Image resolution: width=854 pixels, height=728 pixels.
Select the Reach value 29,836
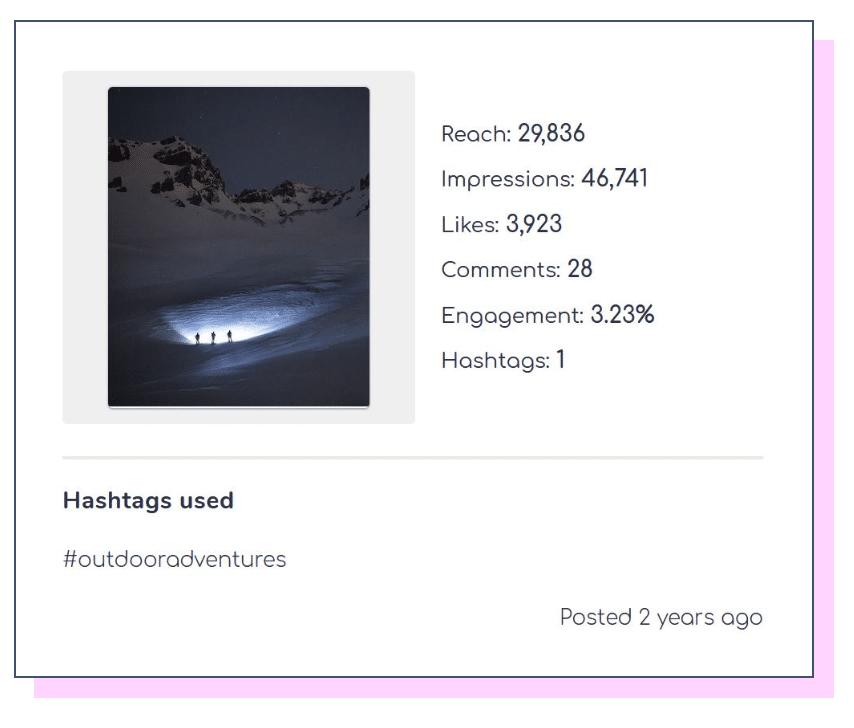pos(551,133)
